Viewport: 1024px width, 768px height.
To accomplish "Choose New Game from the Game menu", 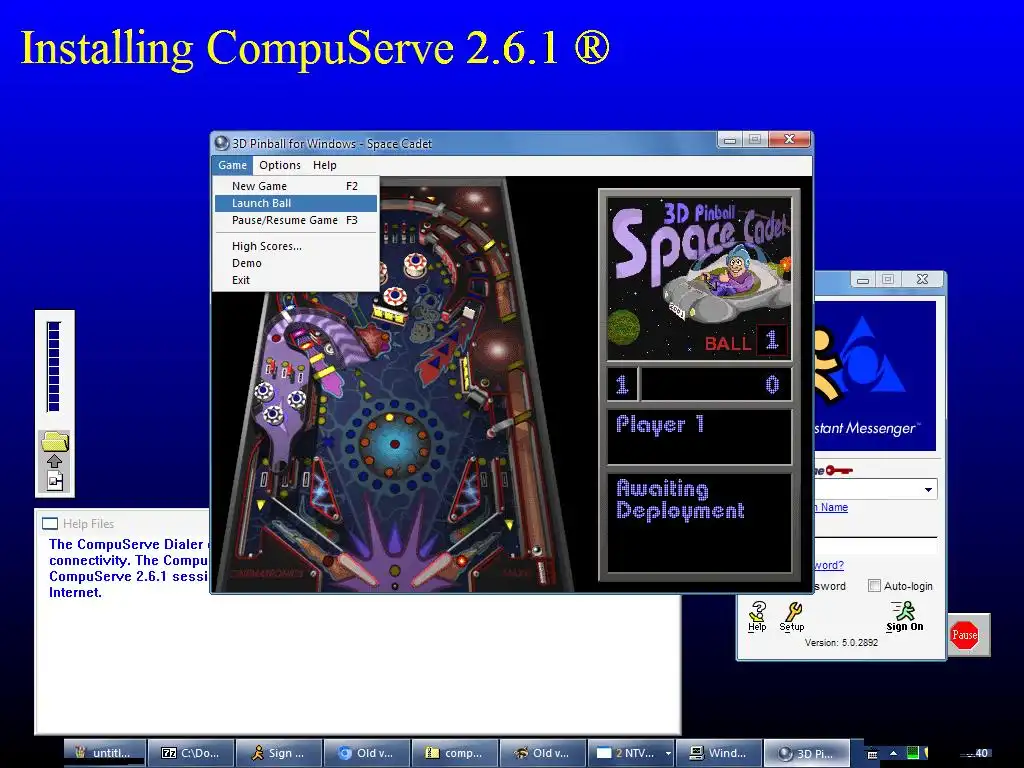I will click(296, 186).
